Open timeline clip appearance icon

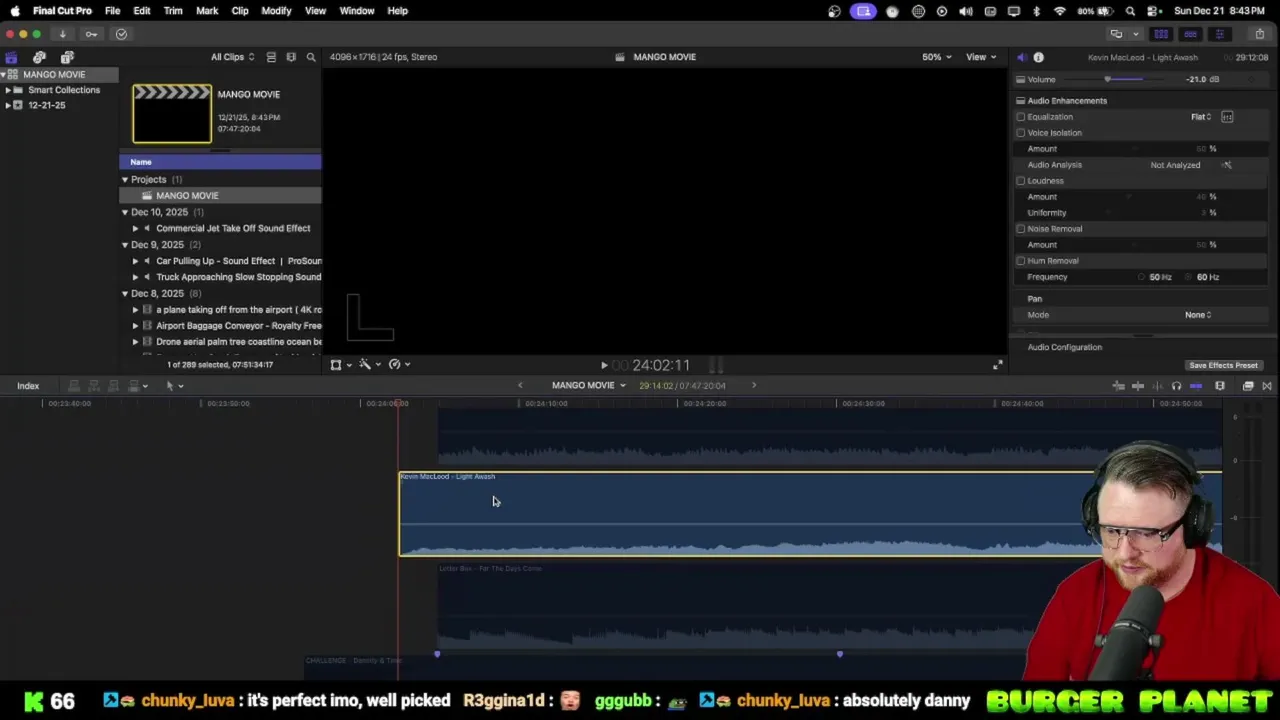1219,386
